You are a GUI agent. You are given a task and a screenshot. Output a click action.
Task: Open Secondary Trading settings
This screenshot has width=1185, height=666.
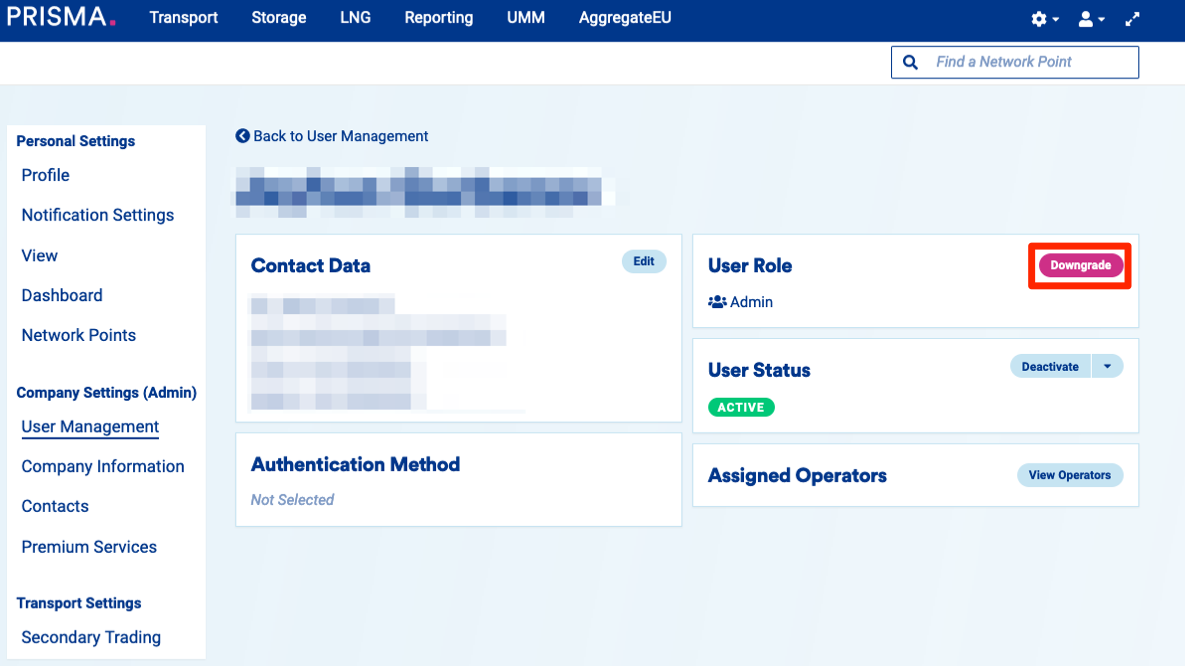click(91, 638)
